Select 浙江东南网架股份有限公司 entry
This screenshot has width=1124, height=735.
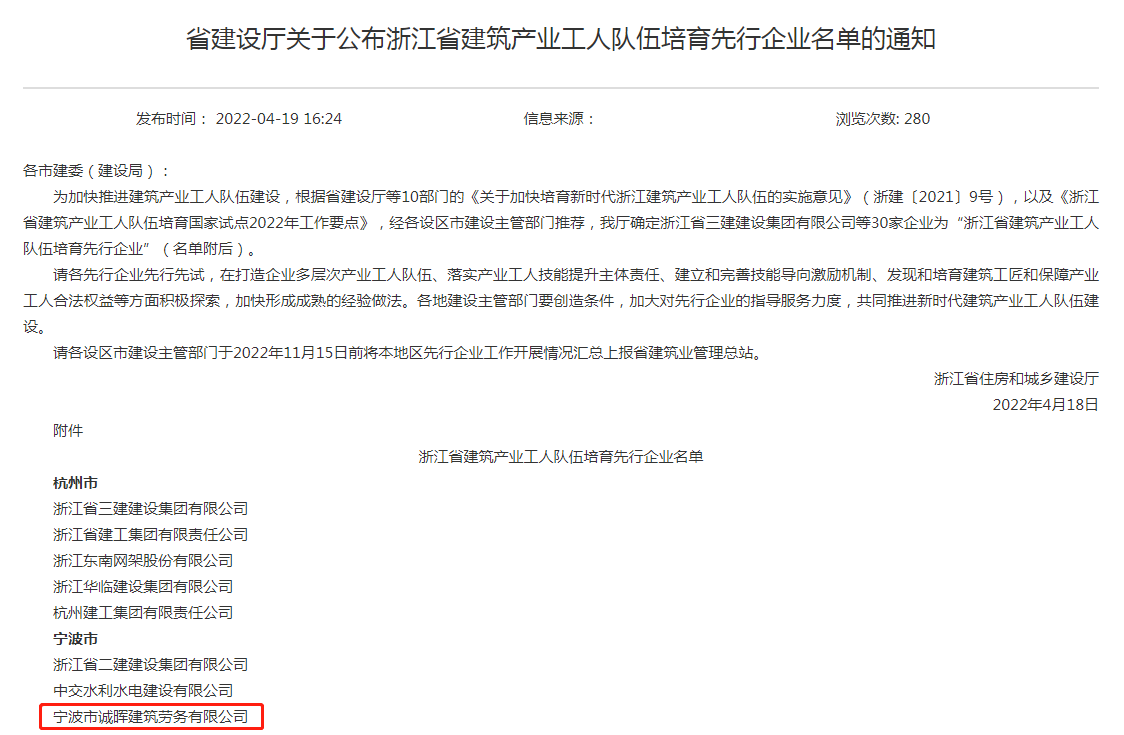click(143, 561)
